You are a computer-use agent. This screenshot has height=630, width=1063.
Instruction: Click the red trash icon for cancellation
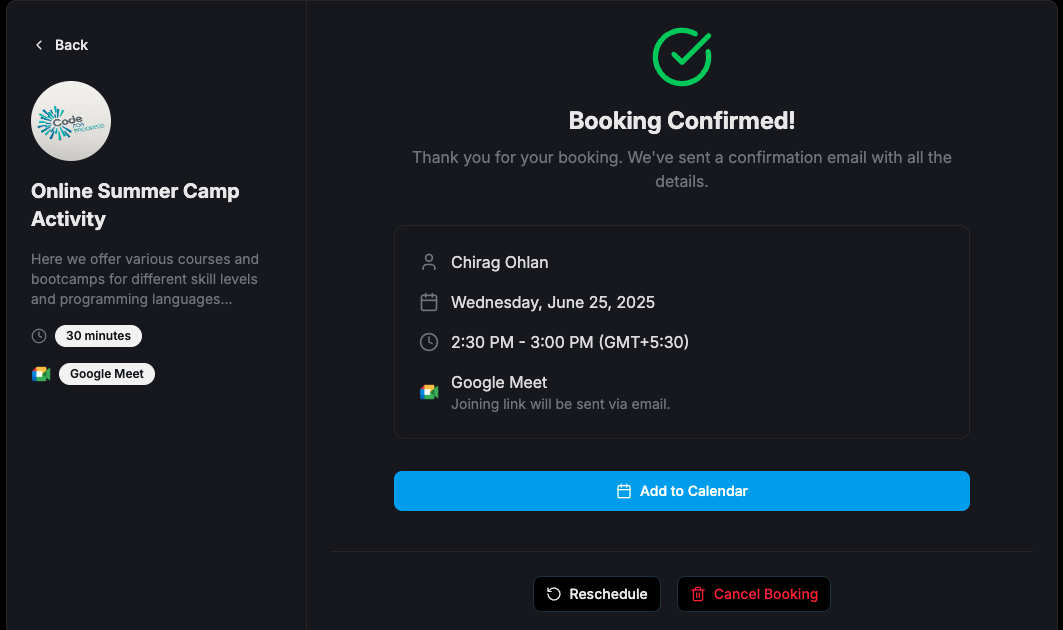698,594
